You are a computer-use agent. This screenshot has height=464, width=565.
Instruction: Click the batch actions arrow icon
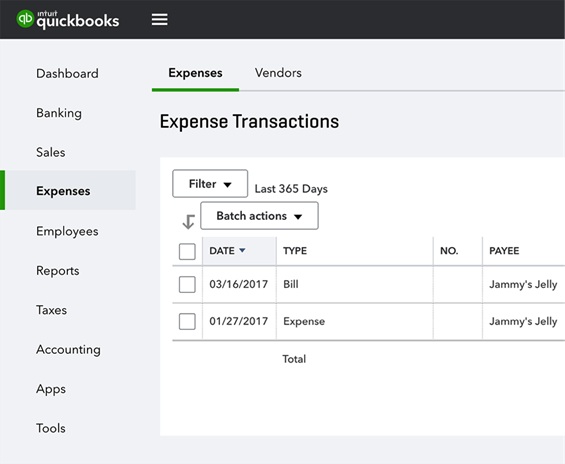point(188,222)
